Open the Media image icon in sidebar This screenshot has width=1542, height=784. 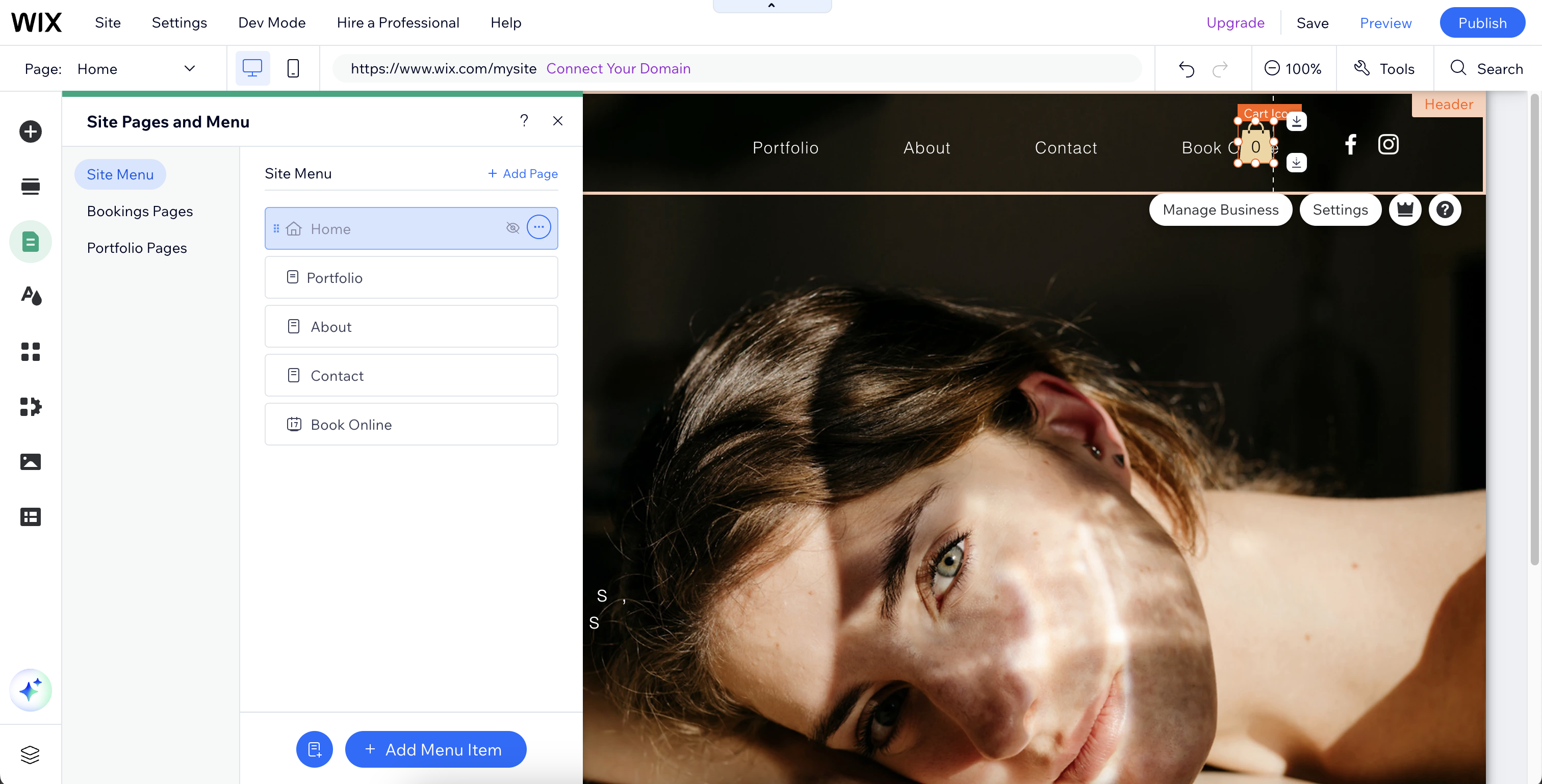(x=31, y=461)
